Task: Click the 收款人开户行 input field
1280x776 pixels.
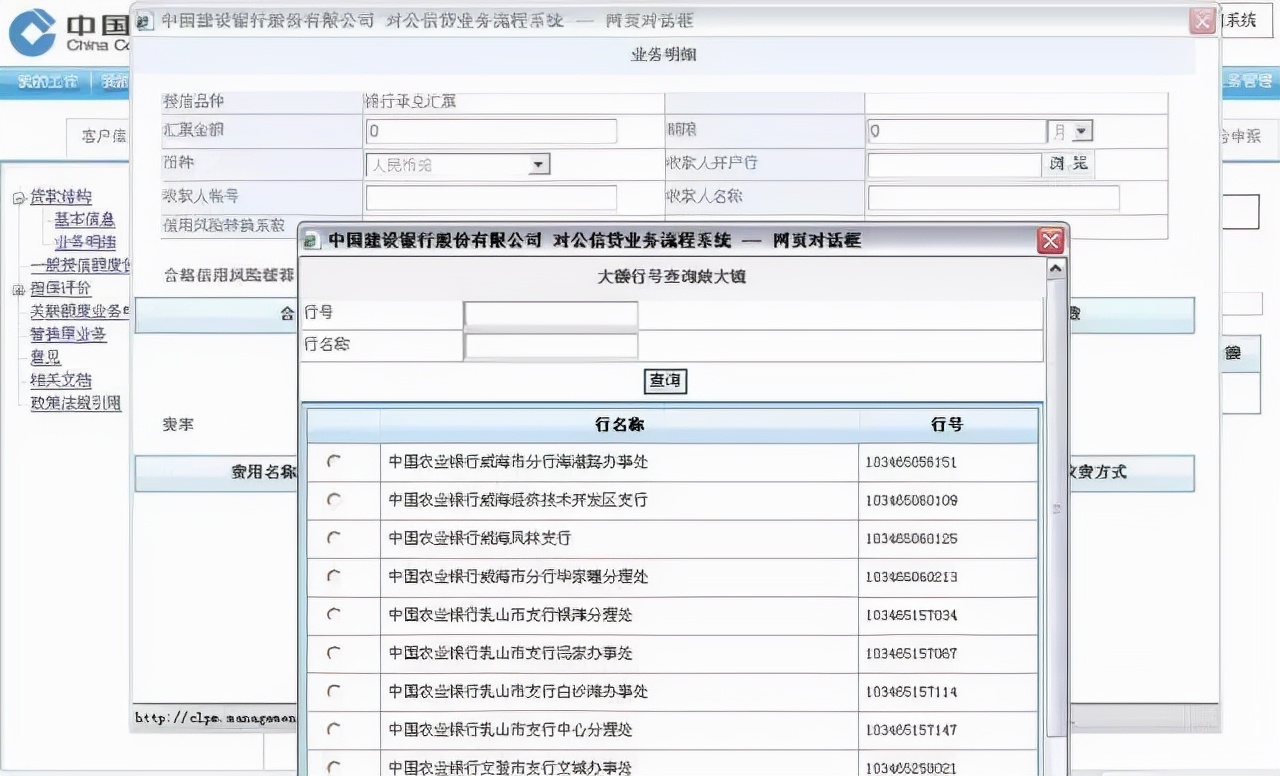Action: (x=955, y=165)
